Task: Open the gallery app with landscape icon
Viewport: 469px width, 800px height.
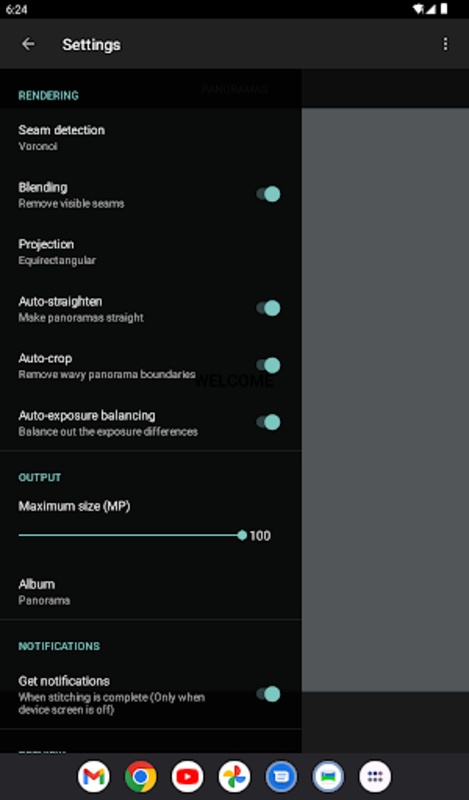Action: [328, 777]
